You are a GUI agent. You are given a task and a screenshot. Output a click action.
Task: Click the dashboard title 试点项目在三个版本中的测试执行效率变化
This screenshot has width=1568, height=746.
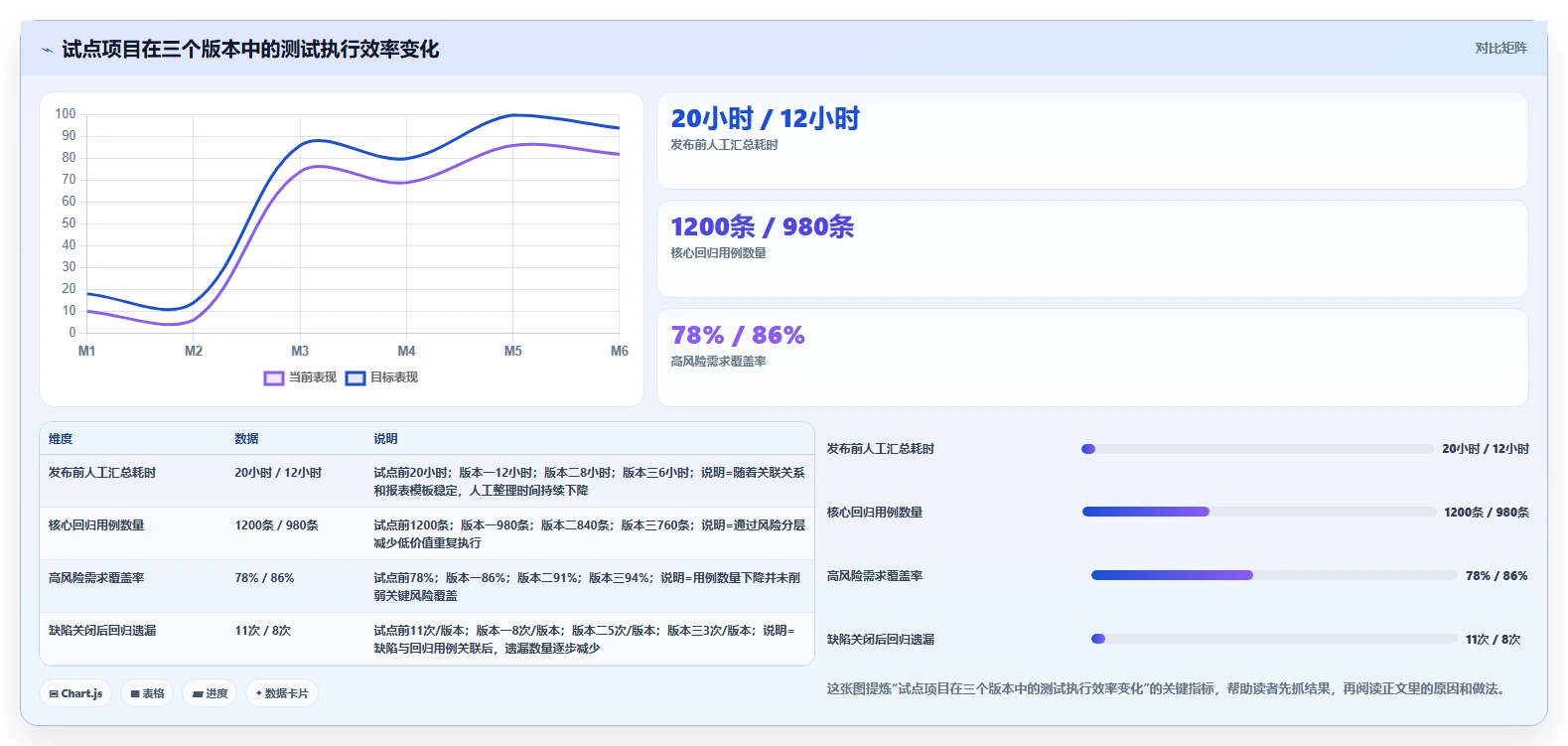pyautogui.click(x=250, y=50)
